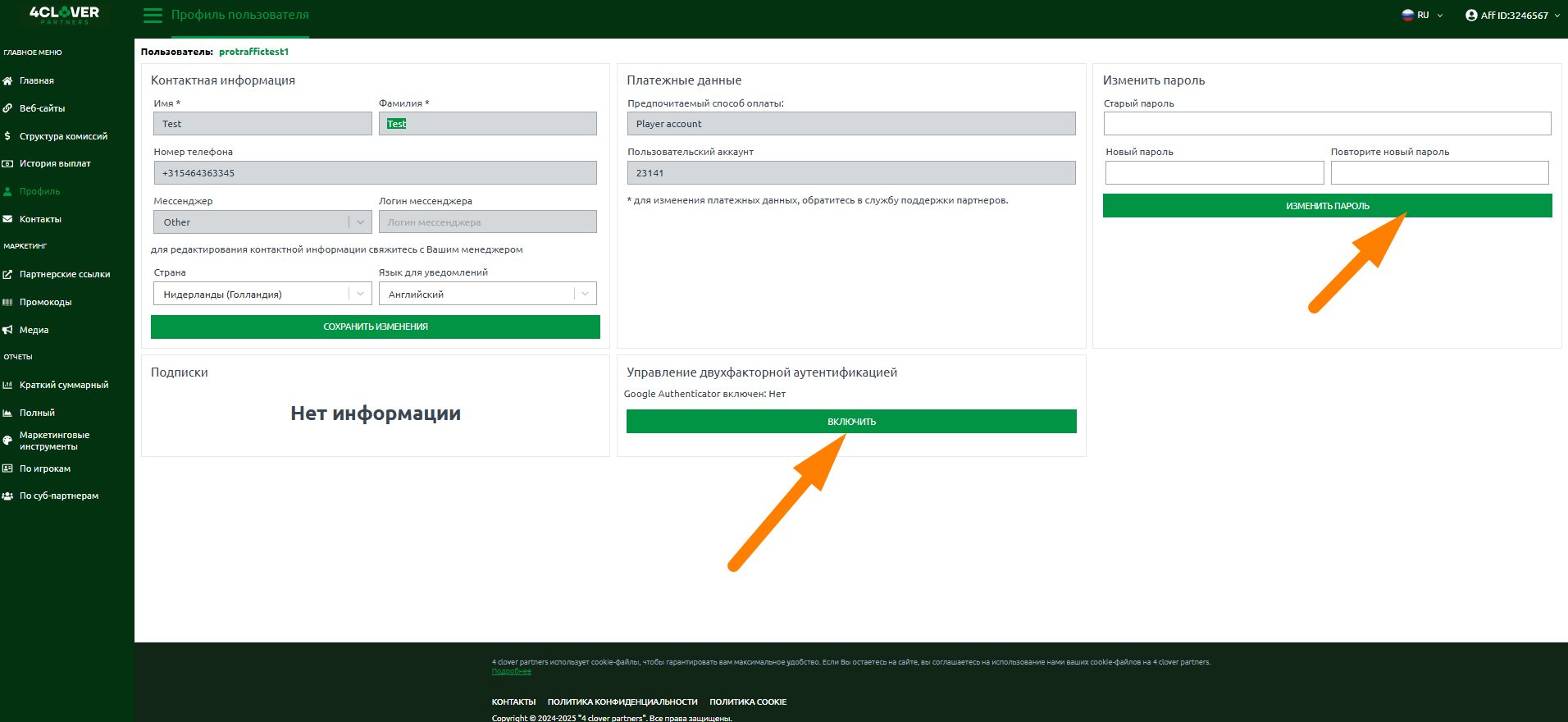1568x722 pixels.
Task: Open the Мессенджер dropdown showing Other
Action: [x=262, y=222]
